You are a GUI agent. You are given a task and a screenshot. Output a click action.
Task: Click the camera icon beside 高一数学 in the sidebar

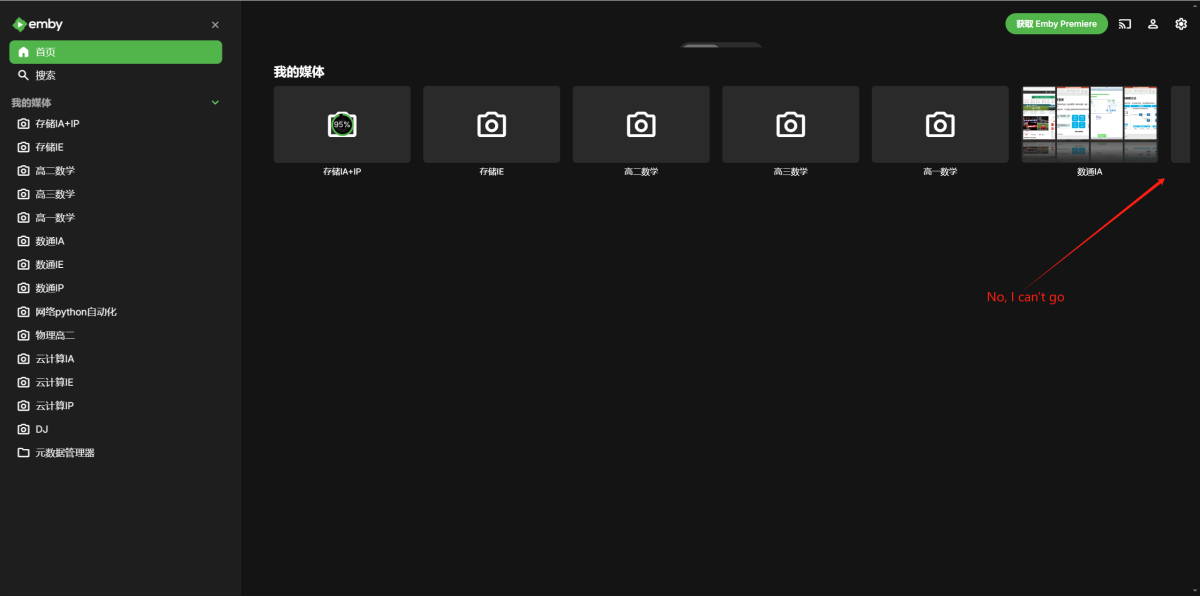[x=23, y=218]
